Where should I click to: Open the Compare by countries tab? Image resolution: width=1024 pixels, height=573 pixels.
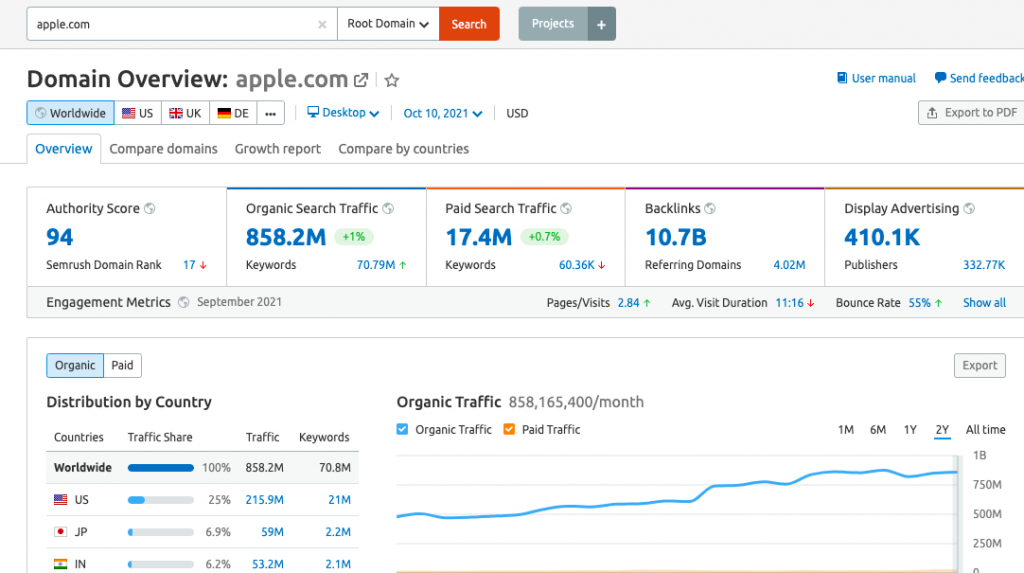(x=404, y=149)
